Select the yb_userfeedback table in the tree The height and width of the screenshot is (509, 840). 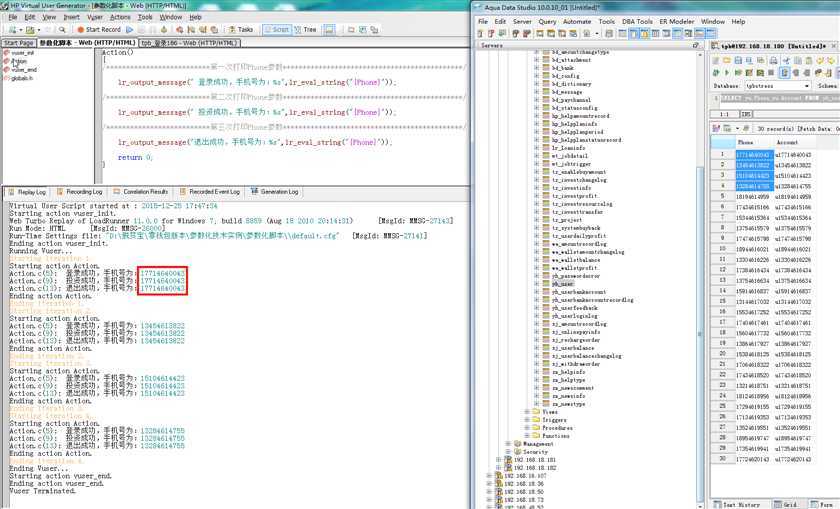pos(574,308)
